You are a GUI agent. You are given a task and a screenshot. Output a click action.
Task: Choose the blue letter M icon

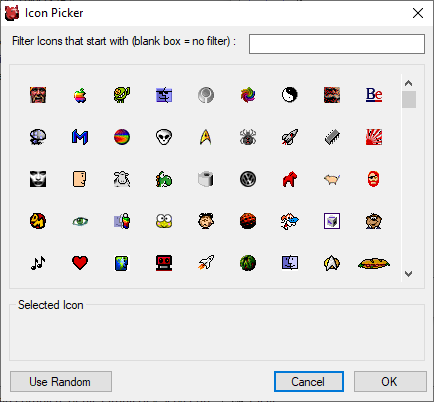[80, 137]
